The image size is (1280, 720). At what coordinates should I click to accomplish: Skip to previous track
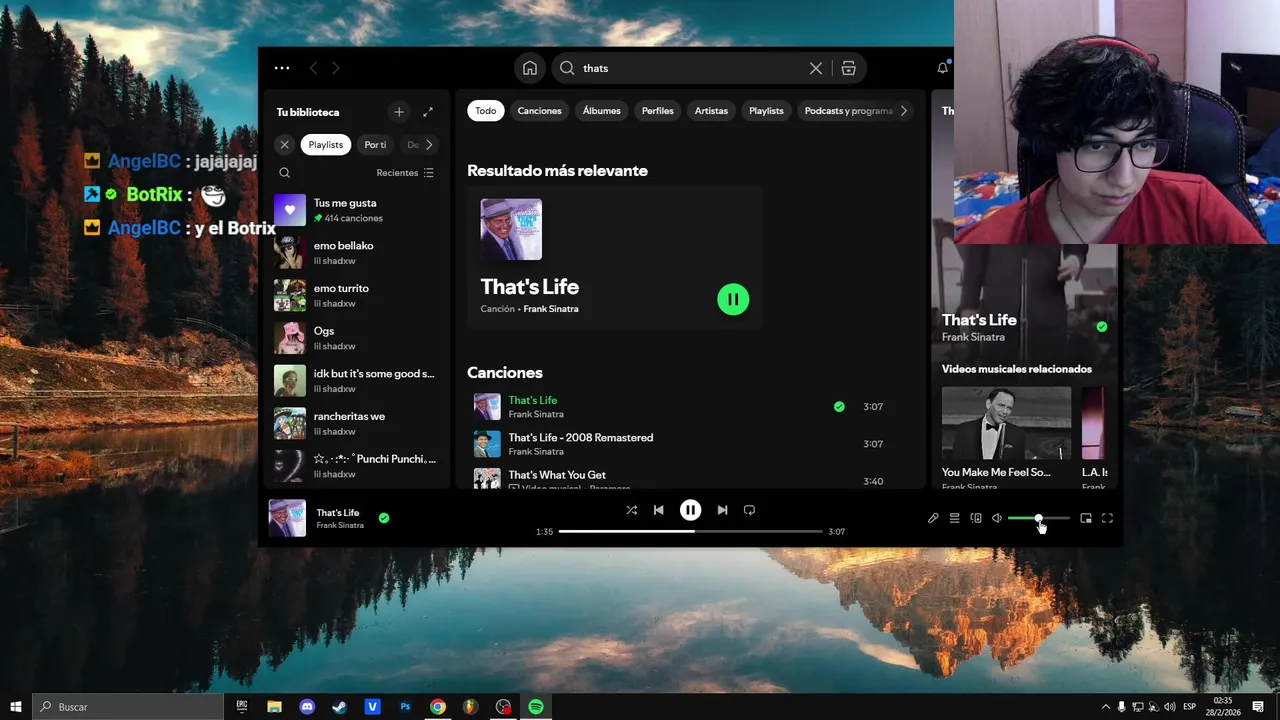[x=658, y=510]
